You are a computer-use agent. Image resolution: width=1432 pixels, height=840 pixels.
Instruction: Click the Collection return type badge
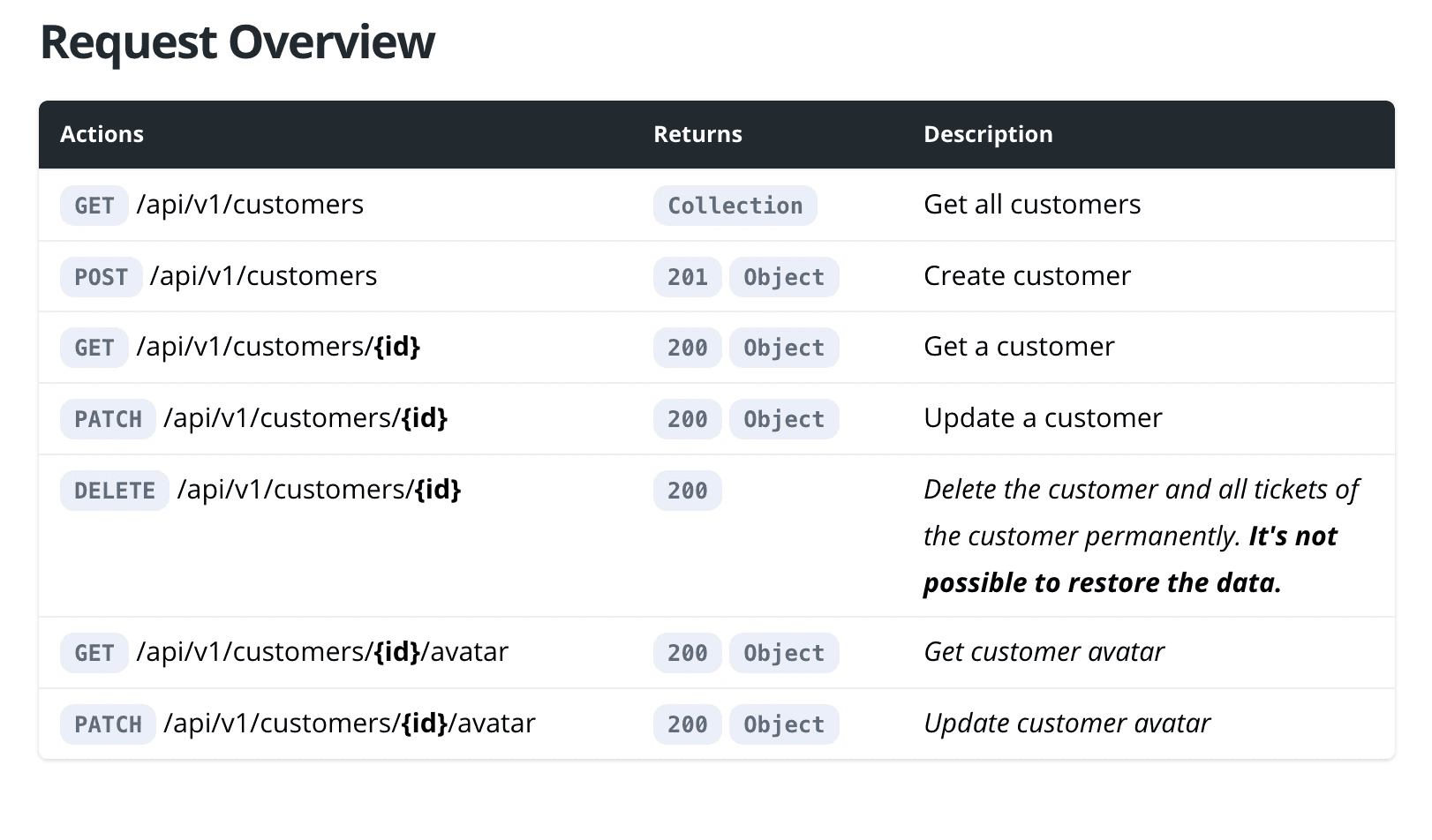point(735,206)
